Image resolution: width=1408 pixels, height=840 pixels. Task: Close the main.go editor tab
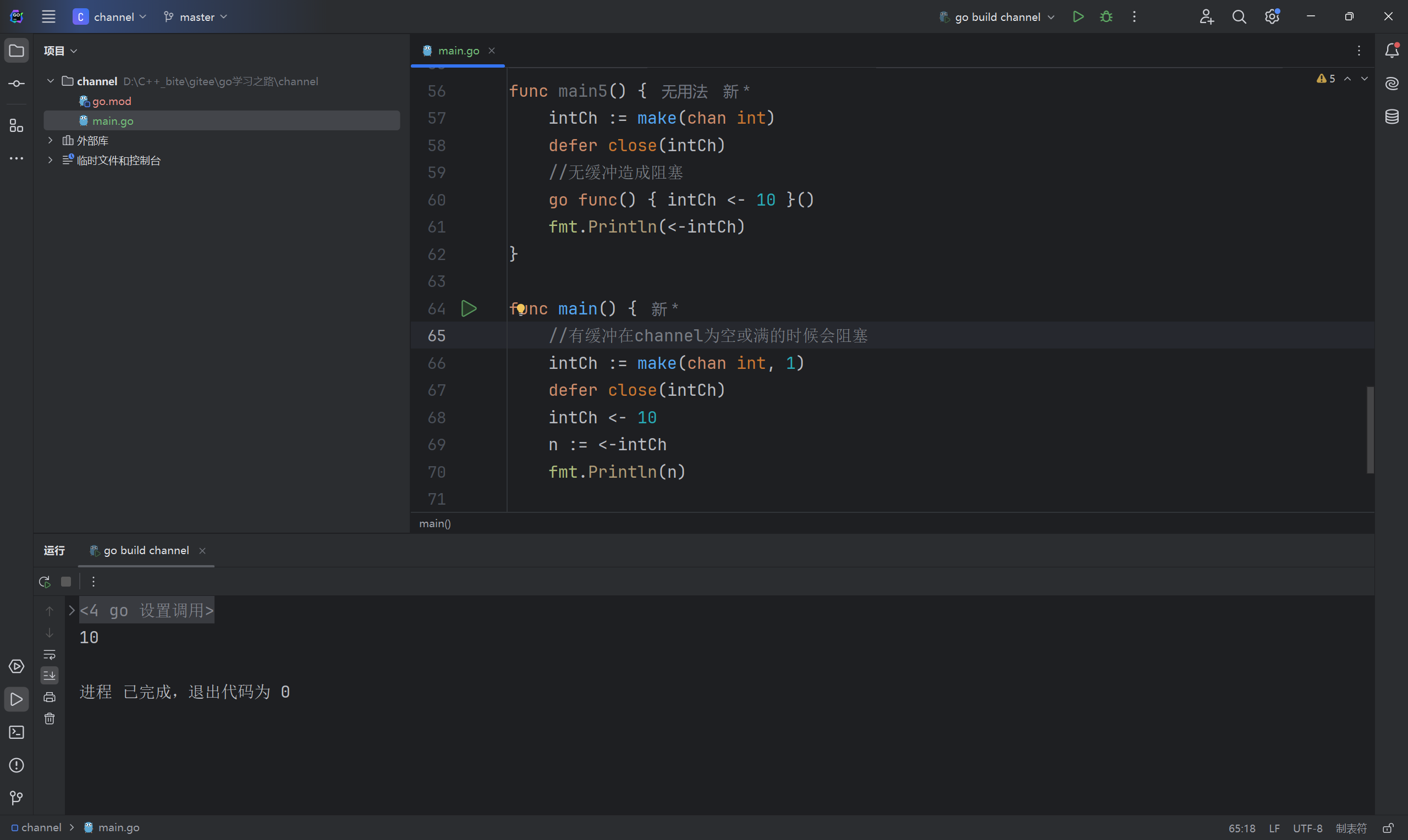coord(491,51)
